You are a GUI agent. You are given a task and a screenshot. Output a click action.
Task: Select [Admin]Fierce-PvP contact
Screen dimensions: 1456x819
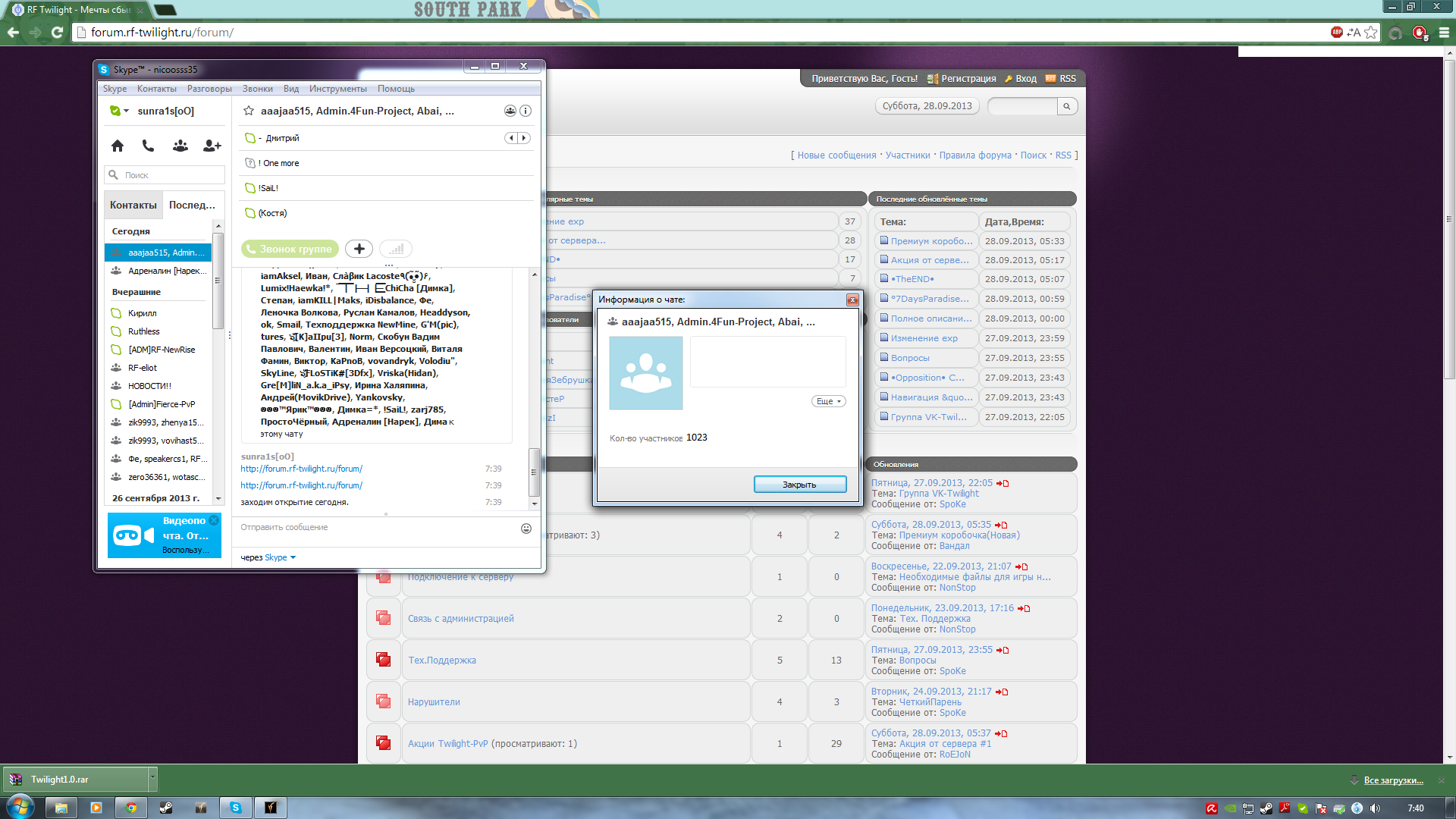[158, 404]
